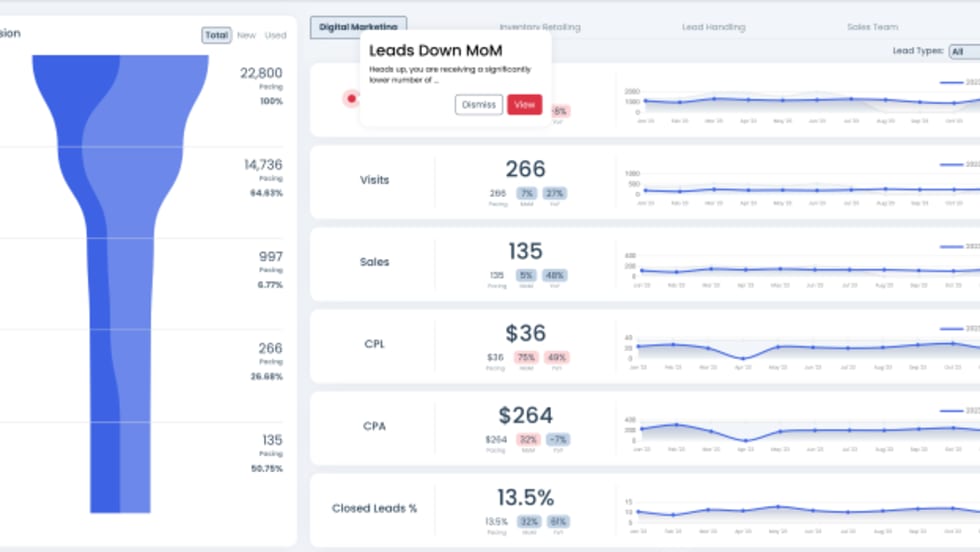Switch to the Inventory Retailing tab
This screenshot has height=552, width=980.
539,27
